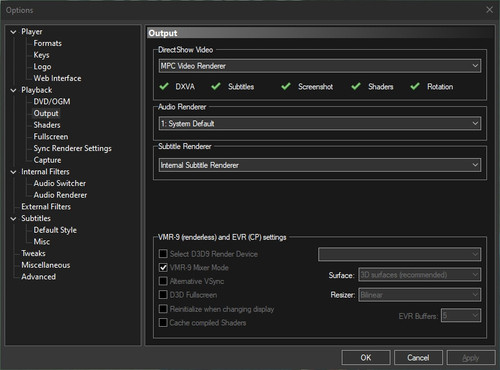Open the Advanced options page
The image size is (500, 370).
click(x=38, y=277)
